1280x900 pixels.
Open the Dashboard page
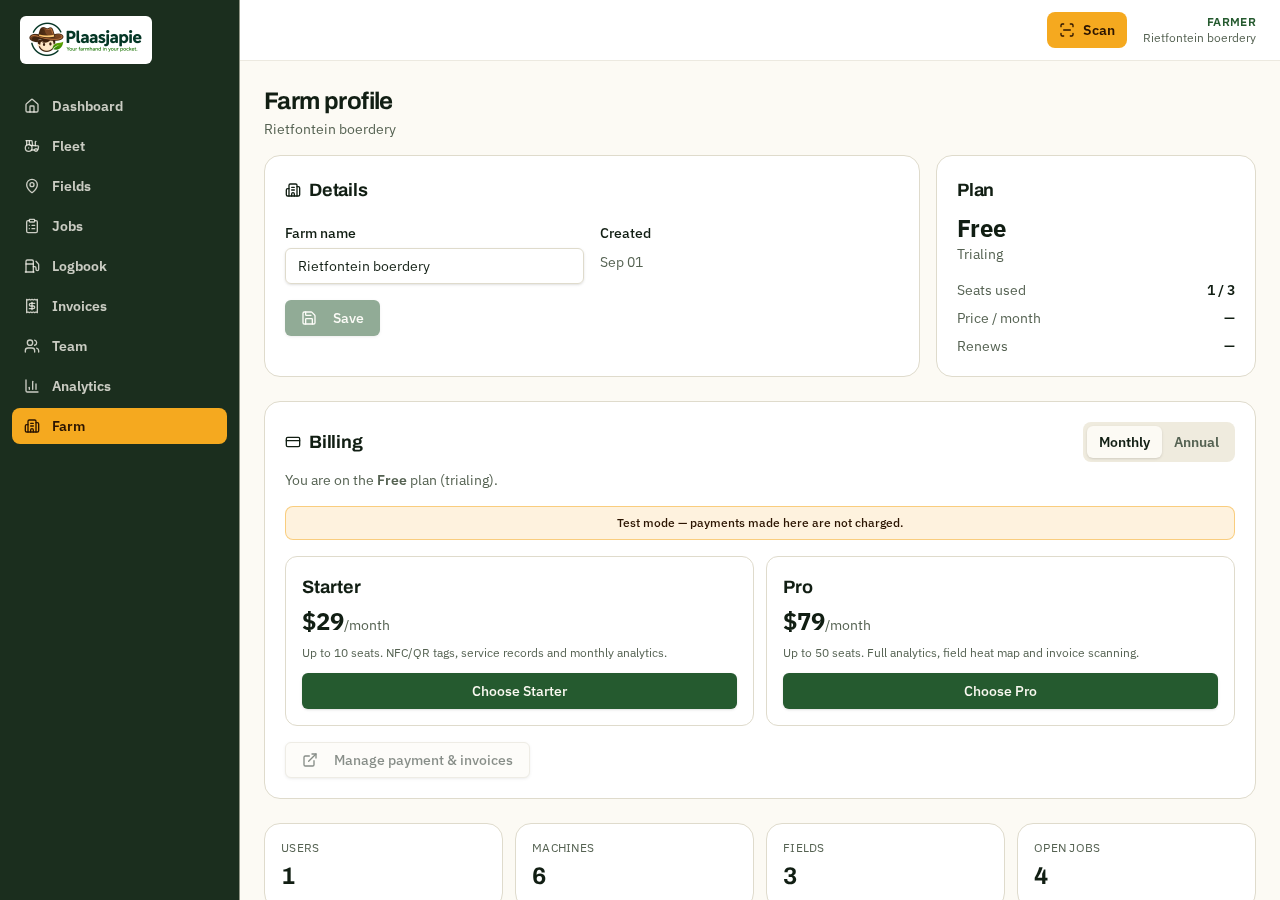click(x=119, y=106)
